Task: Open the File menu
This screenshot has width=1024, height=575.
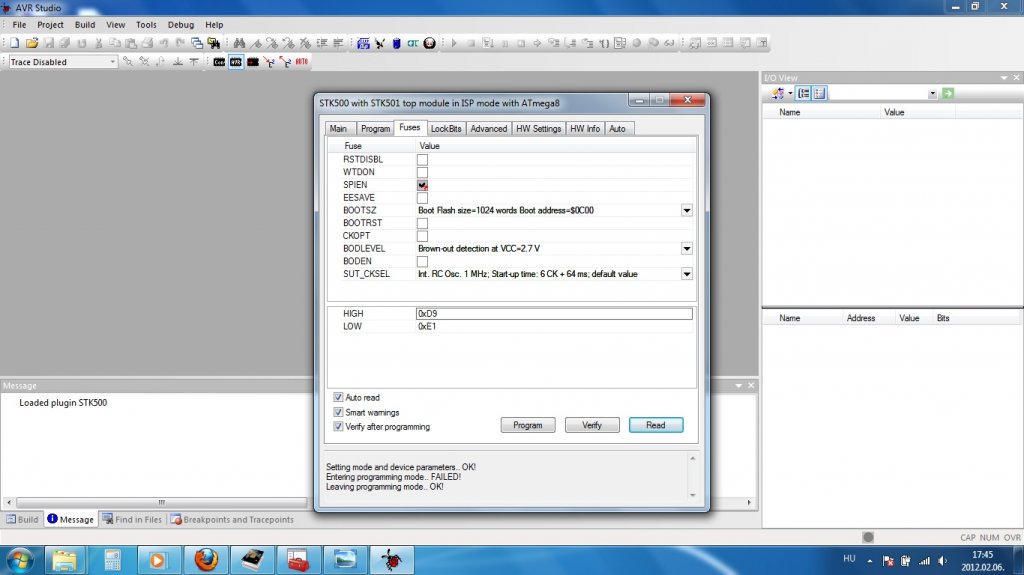Action: pyautogui.click(x=20, y=25)
